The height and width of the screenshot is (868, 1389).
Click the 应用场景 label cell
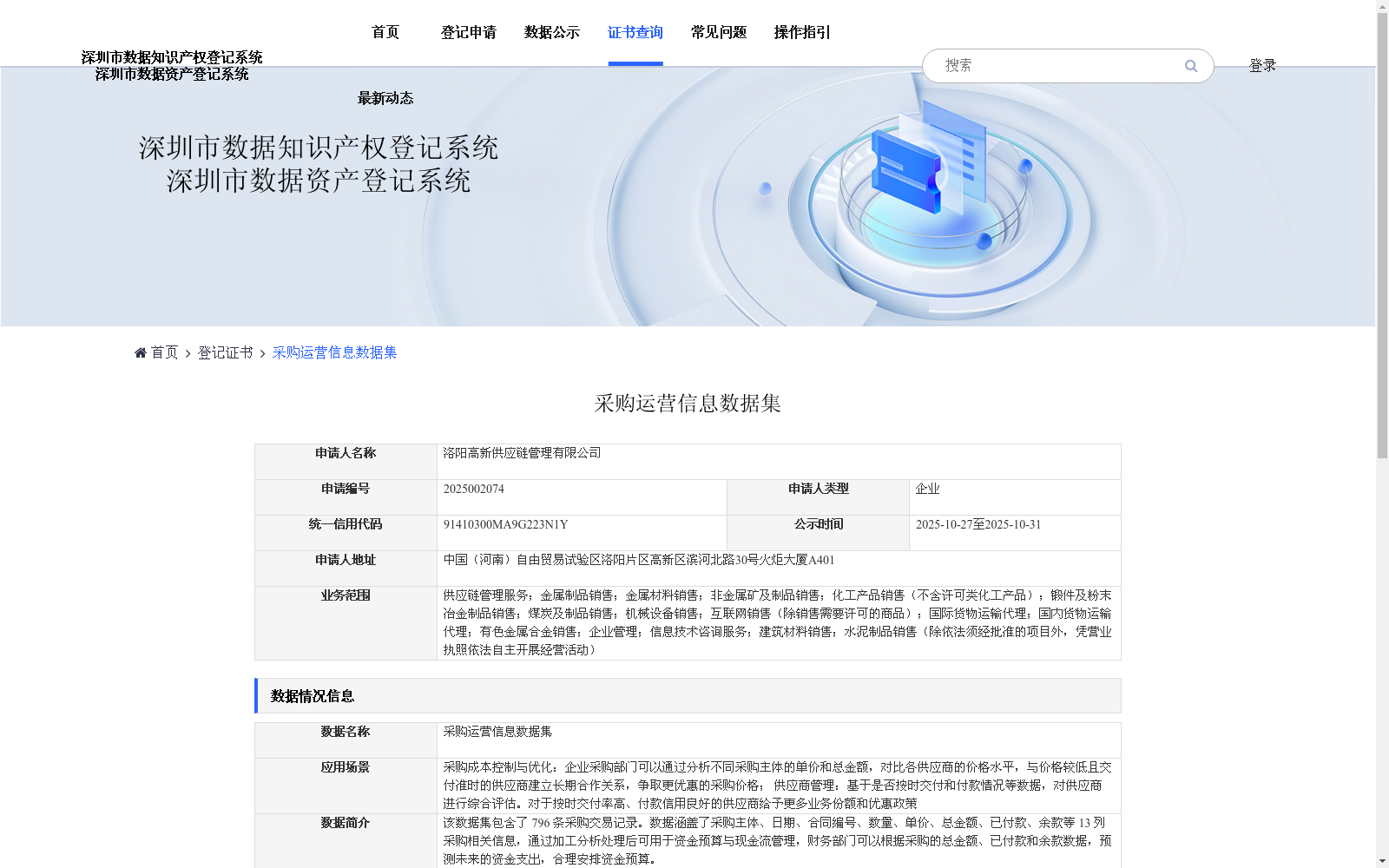[346, 786]
